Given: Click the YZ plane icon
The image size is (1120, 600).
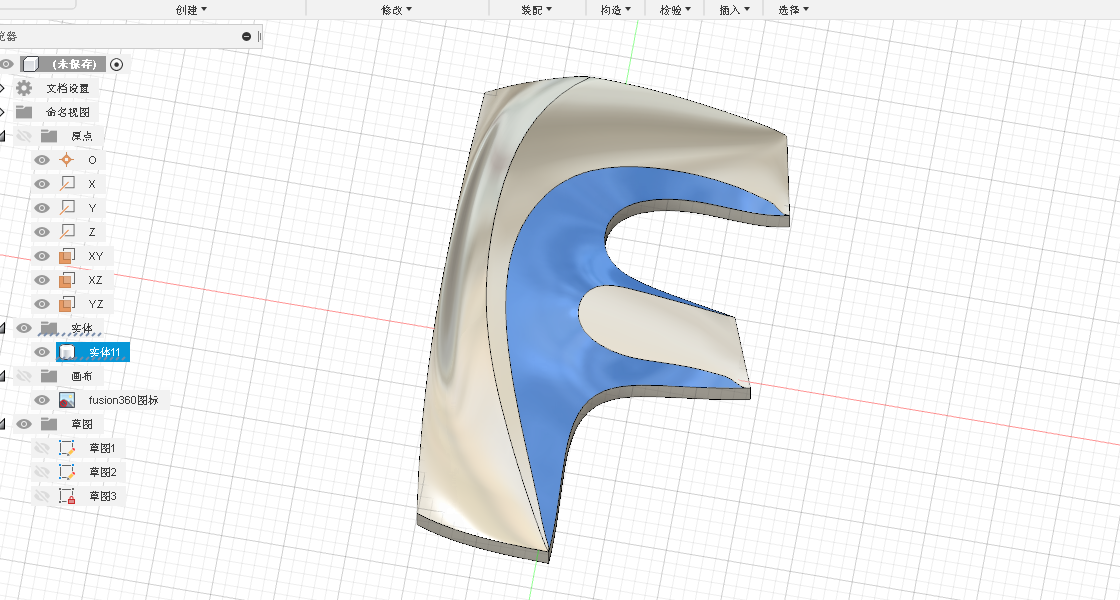Looking at the screenshot, I should pyautogui.click(x=66, y=304).
